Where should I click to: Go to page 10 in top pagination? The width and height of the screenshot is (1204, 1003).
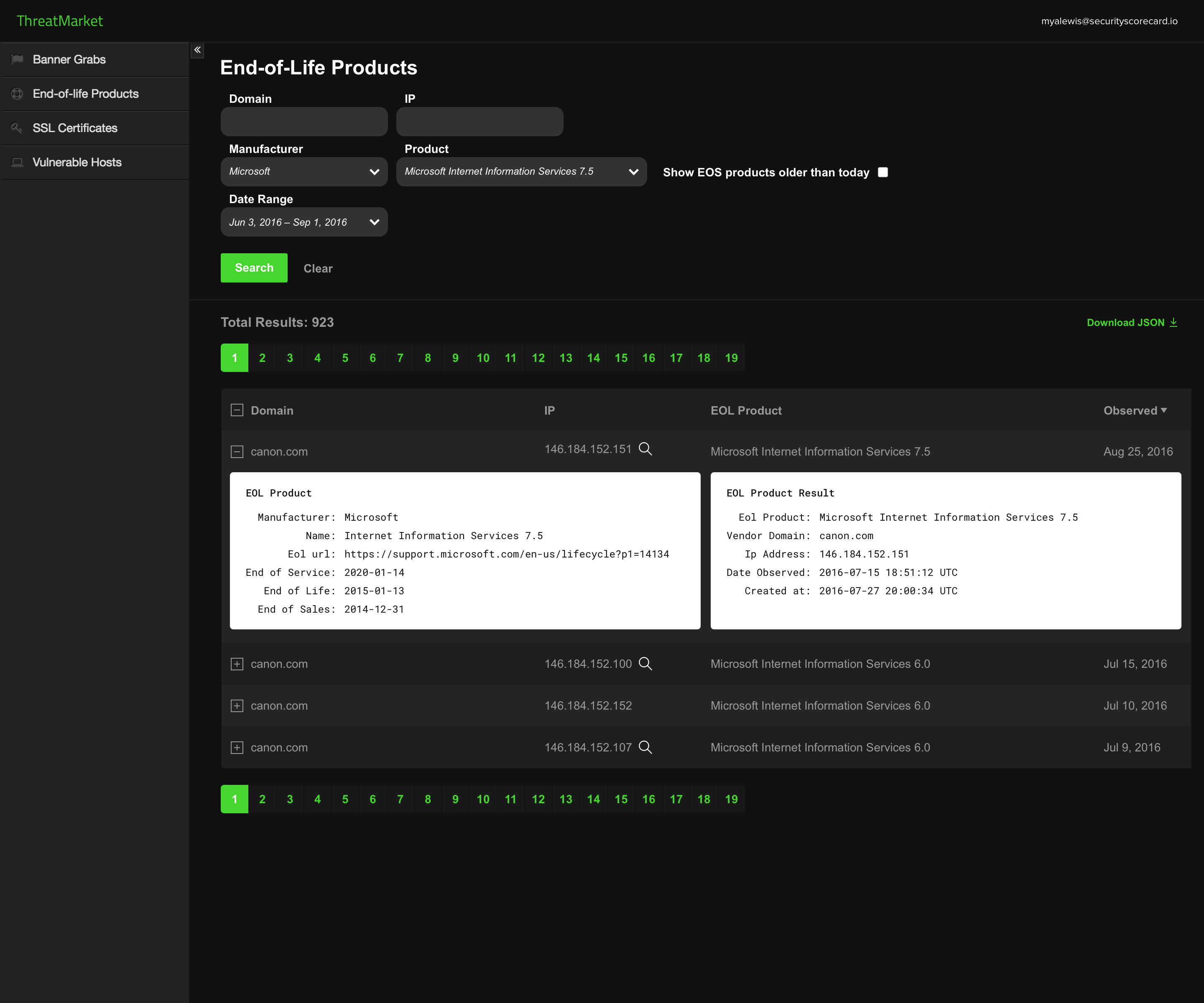pos(483,358)
